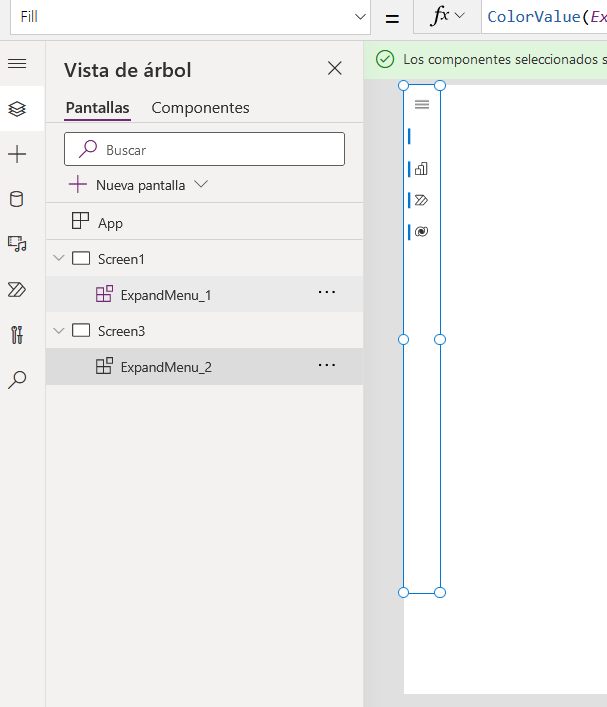Open the Advanced tools icon

(17, 335)
